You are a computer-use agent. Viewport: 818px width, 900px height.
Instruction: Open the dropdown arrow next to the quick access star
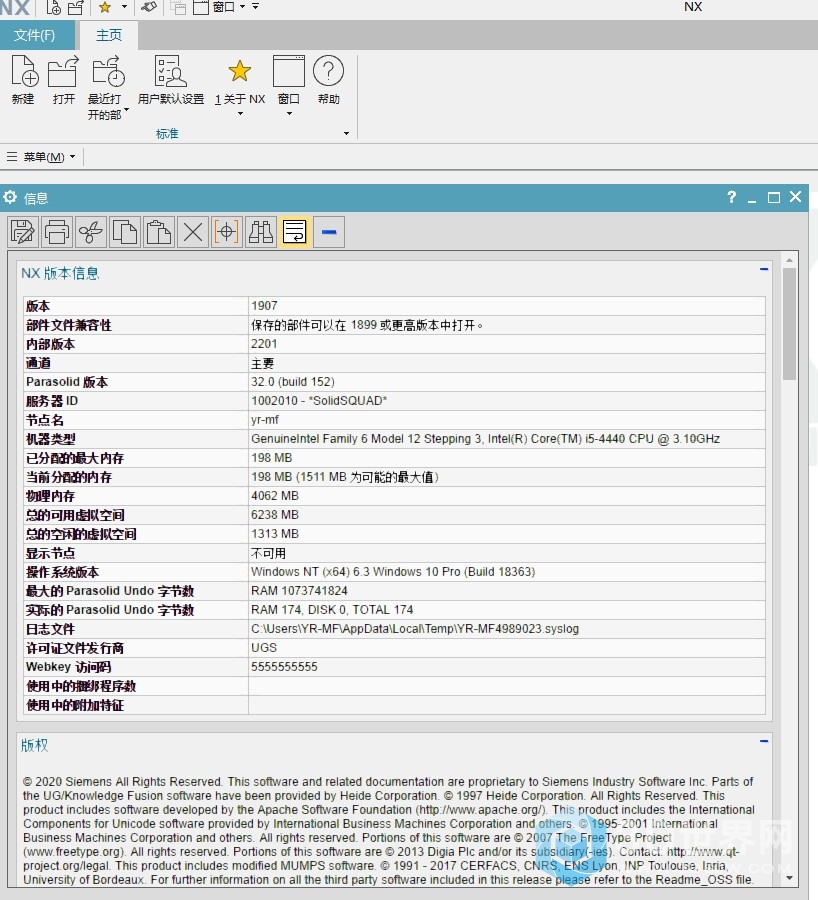point(124,7)
